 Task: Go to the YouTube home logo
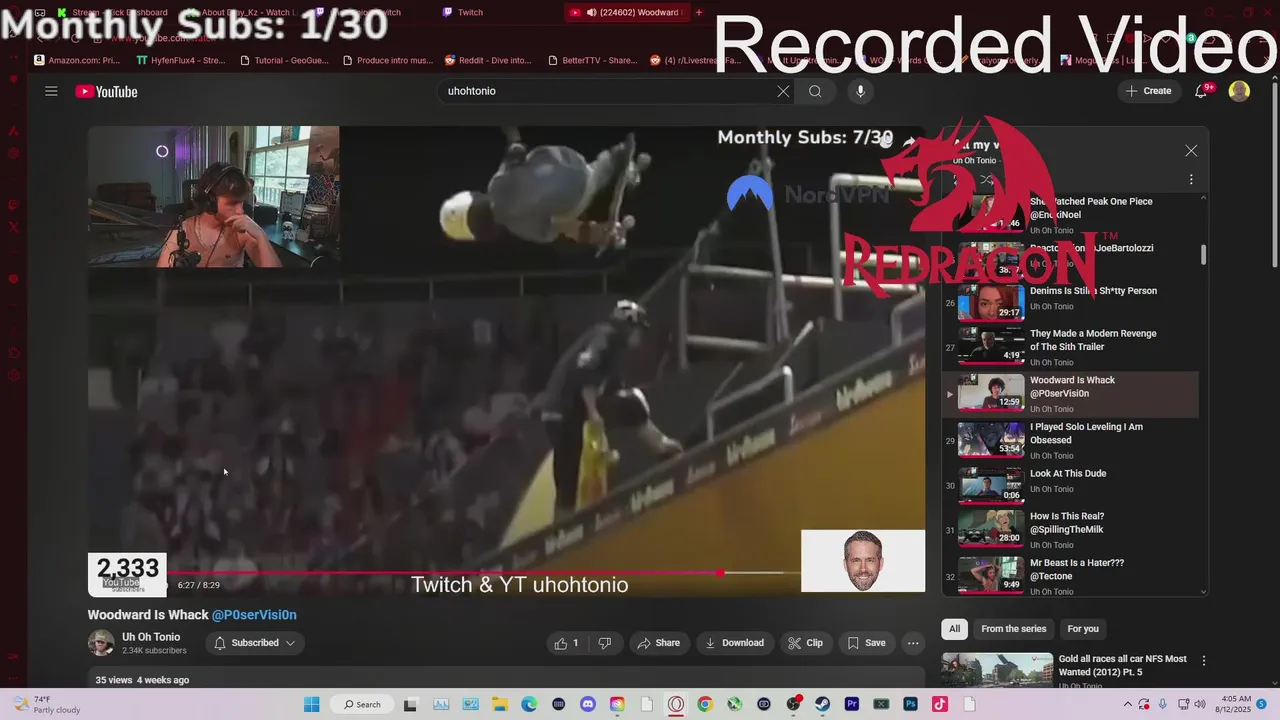[106, 92]
